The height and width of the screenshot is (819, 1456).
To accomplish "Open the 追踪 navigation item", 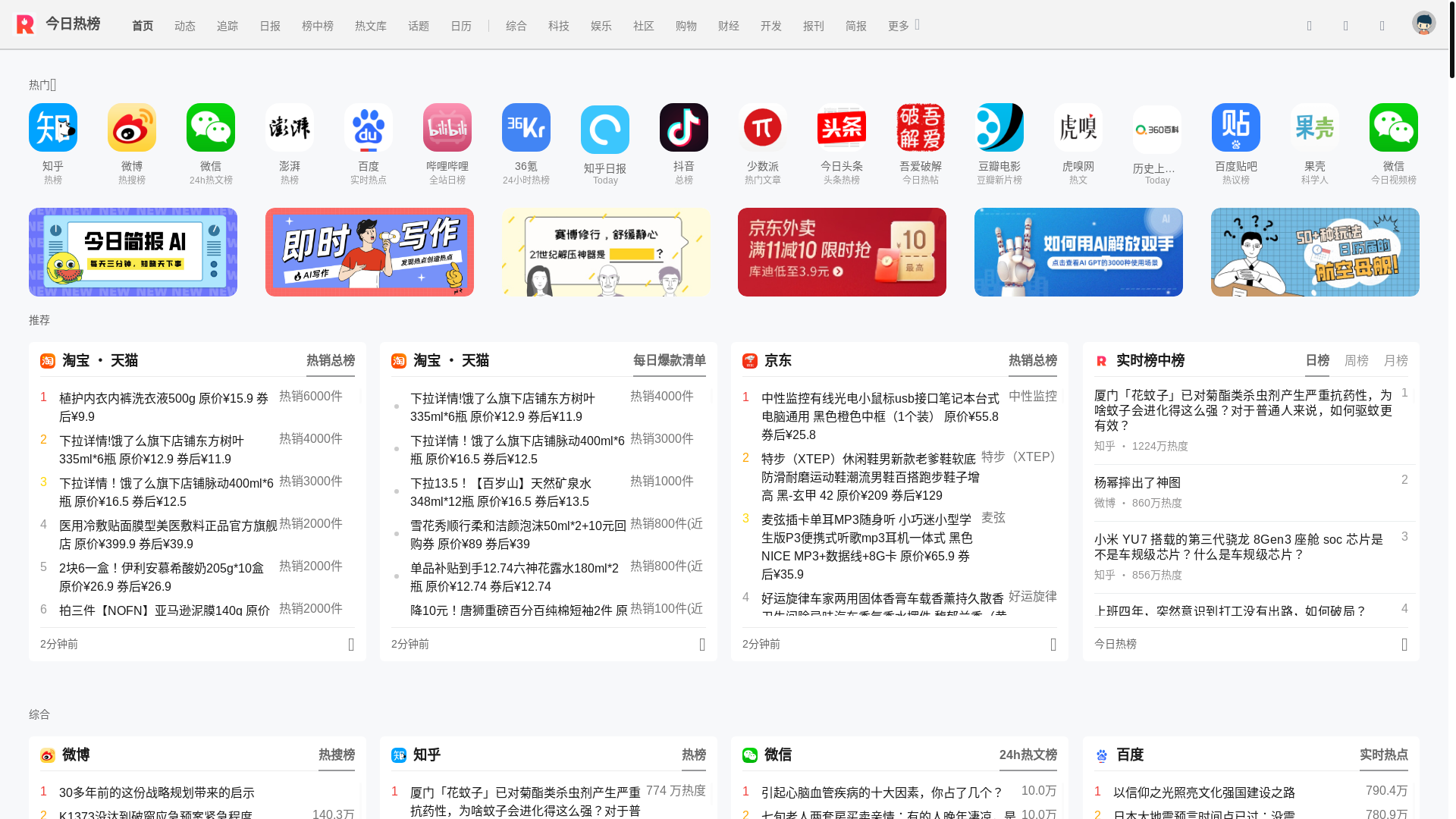I will (227, 26).
